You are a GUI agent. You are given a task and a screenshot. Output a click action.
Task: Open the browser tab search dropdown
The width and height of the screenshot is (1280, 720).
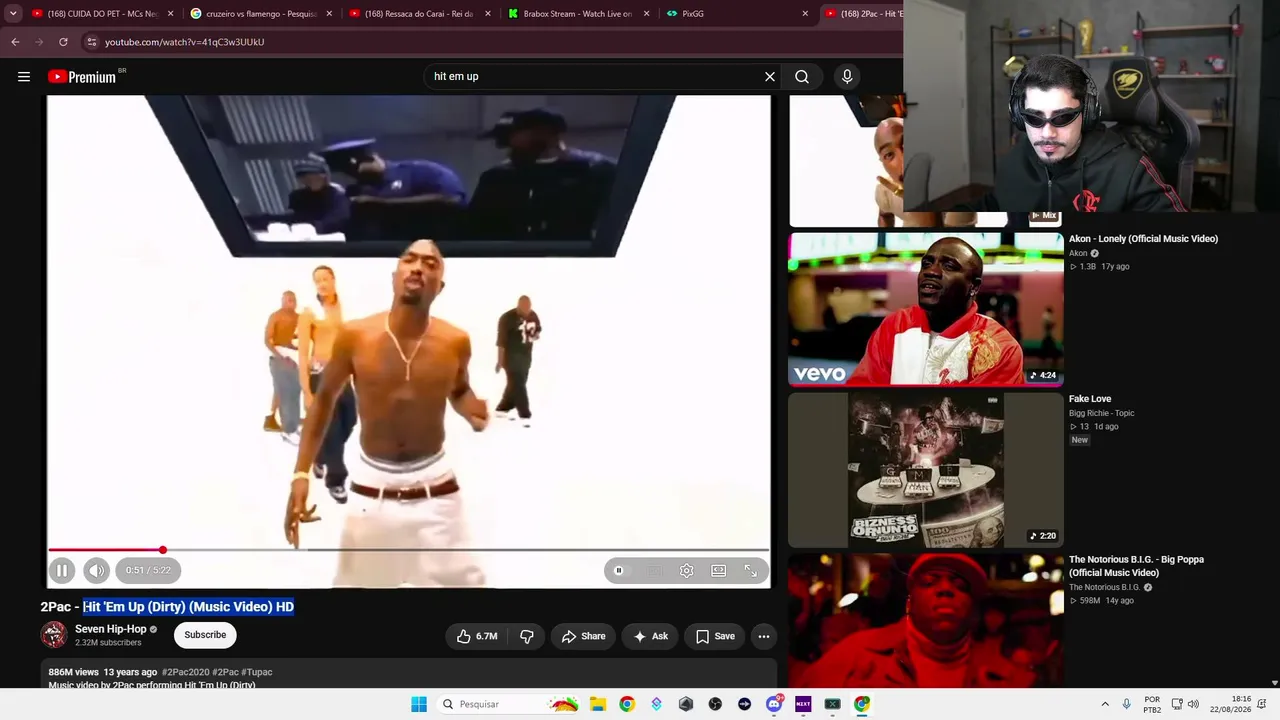(x=13, y=14)
